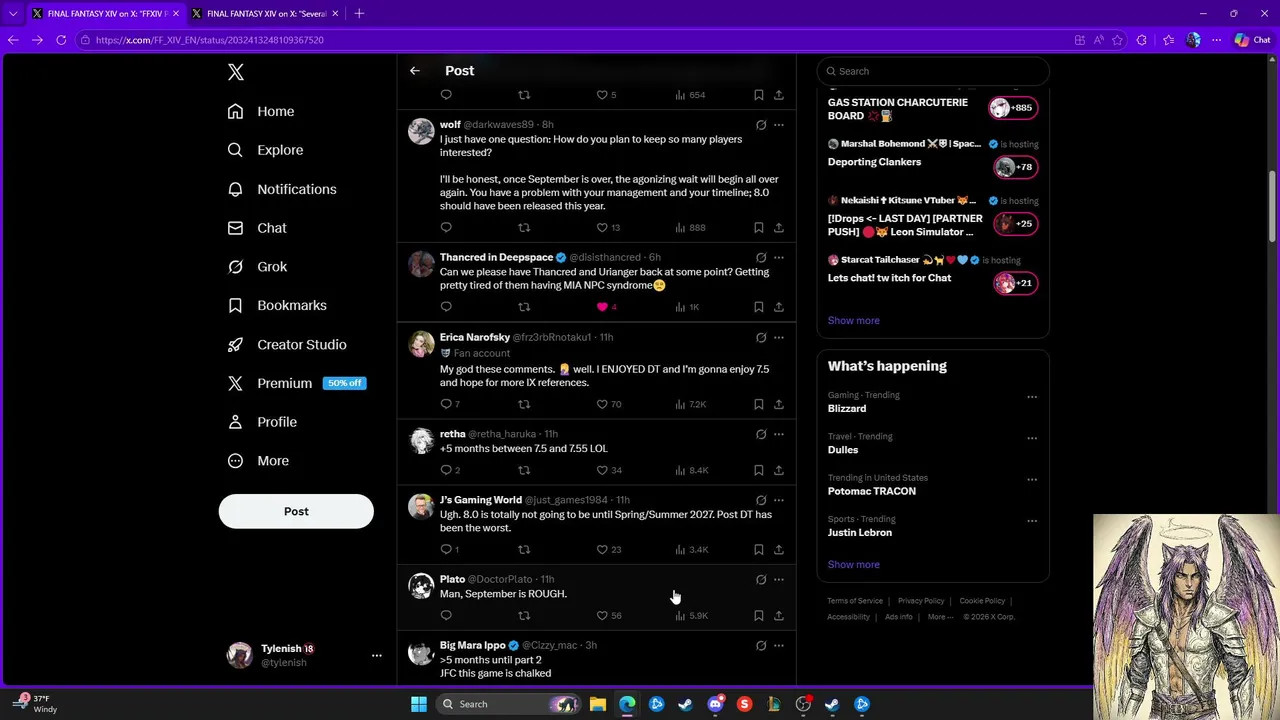Open more options on Big Mara Ippo reply

pyautogui.click(x=779, y=646)
